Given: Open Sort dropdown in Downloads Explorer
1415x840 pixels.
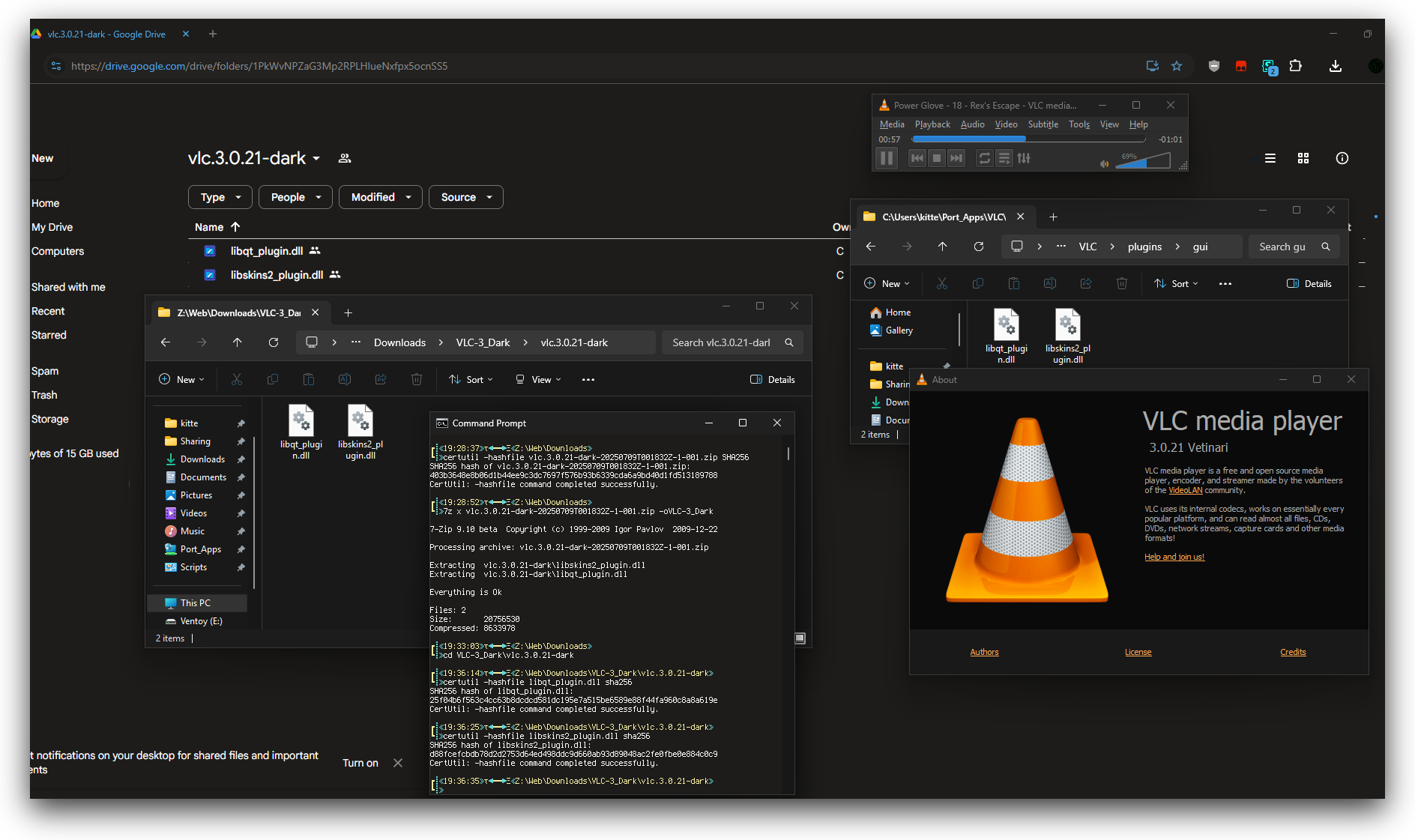Looking at the screenshot, I should coord(471,380).
